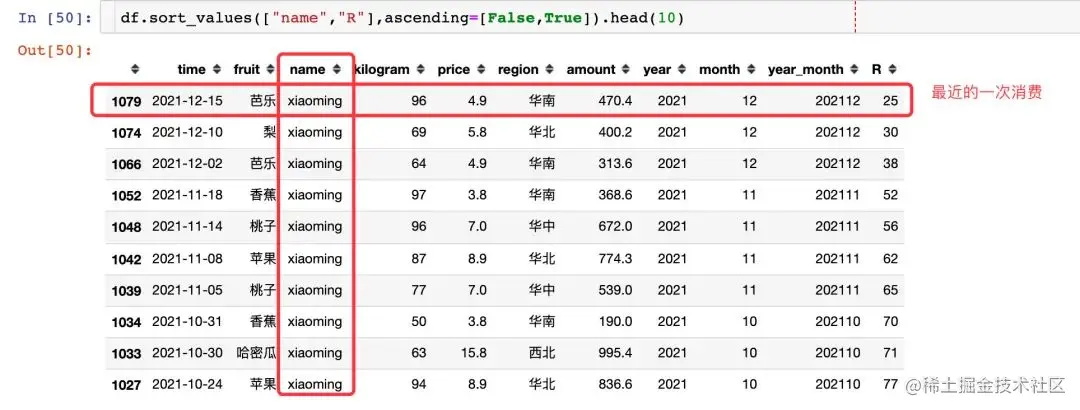The width and height of the screenshot is (1080, 410).
Task: Click the year column header label
Action: click(657, 70)
